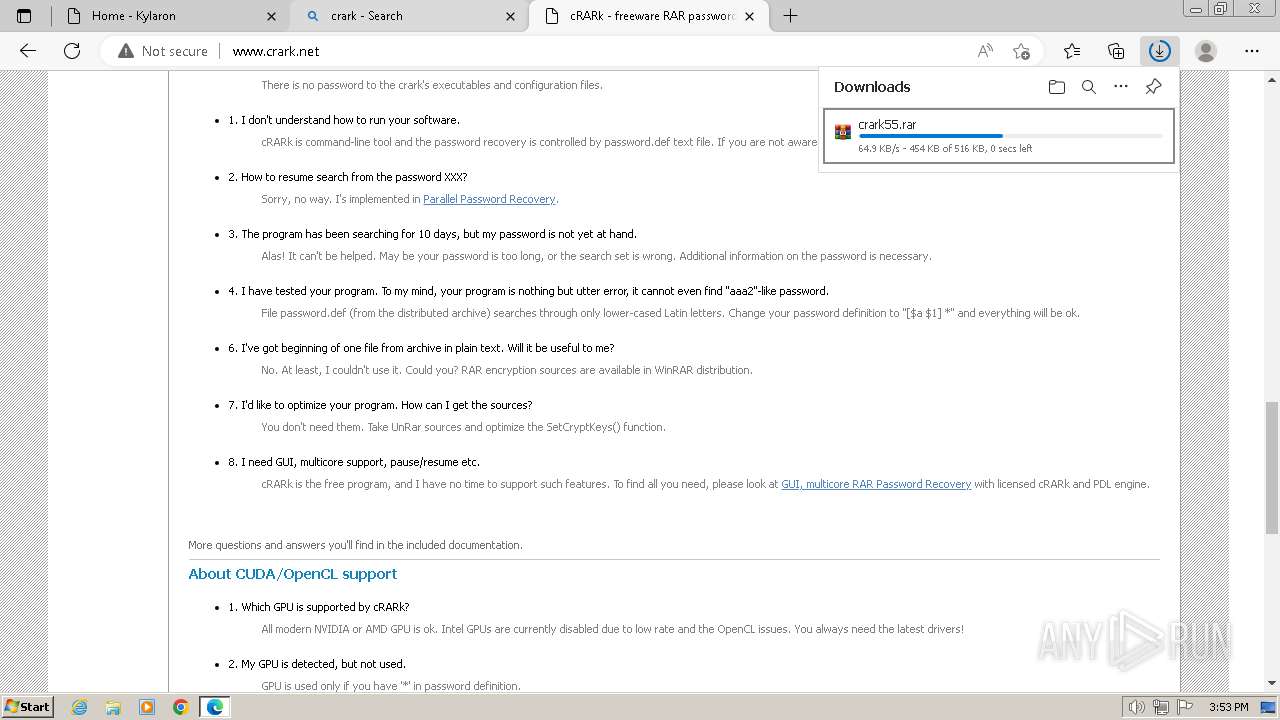Search downloads with magnifier icon
1280x720 pixels.
point(1089,87)
